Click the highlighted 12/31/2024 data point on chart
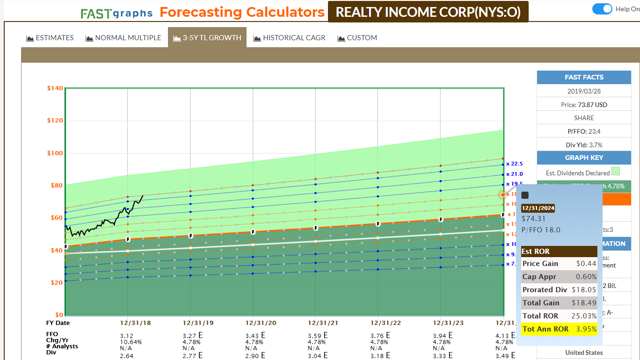 tap(502, 195)
